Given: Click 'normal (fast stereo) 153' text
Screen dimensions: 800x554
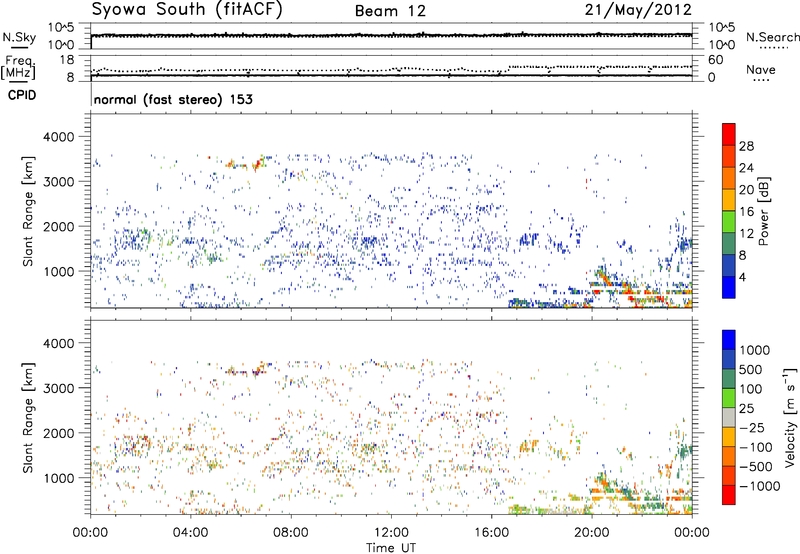Looking at the screenshot, I should [x=173, y=100].
